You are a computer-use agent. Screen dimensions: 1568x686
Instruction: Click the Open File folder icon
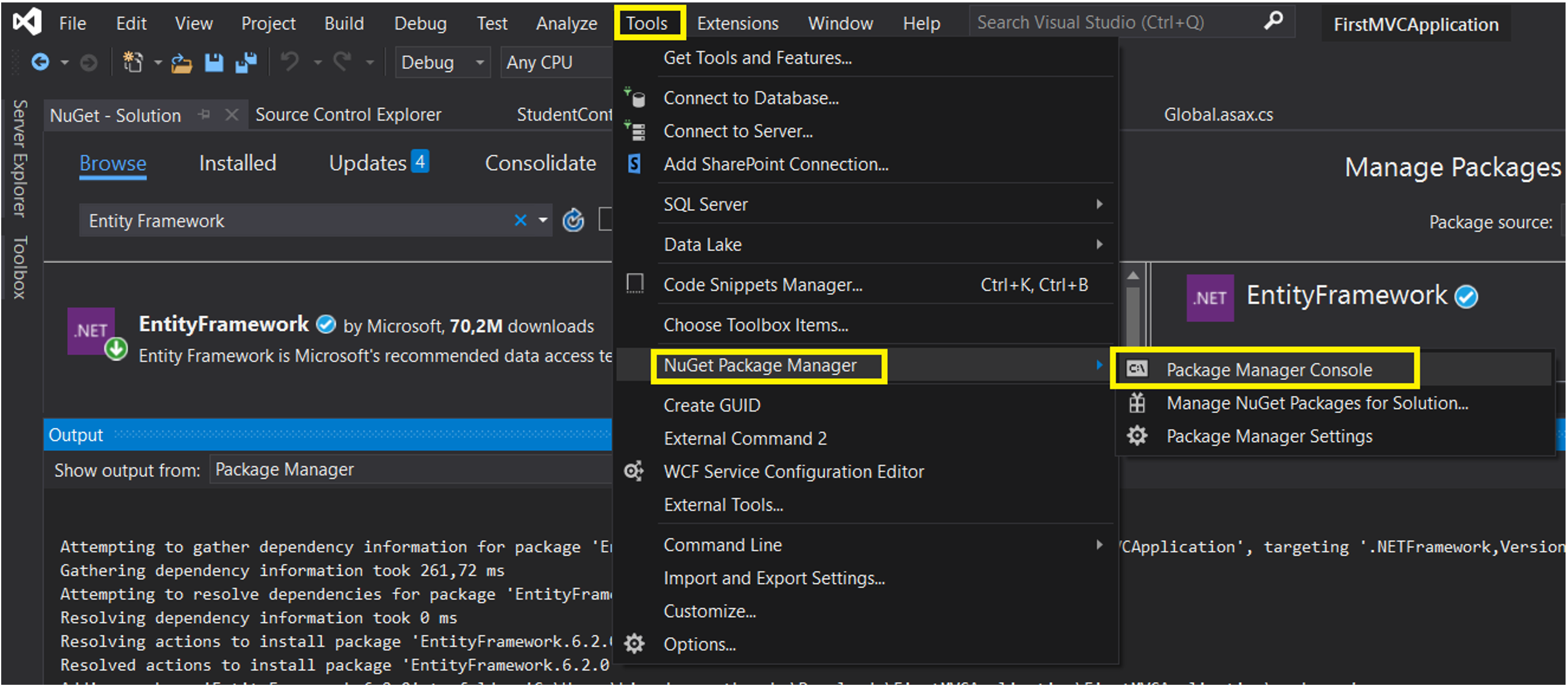point(181,63)
